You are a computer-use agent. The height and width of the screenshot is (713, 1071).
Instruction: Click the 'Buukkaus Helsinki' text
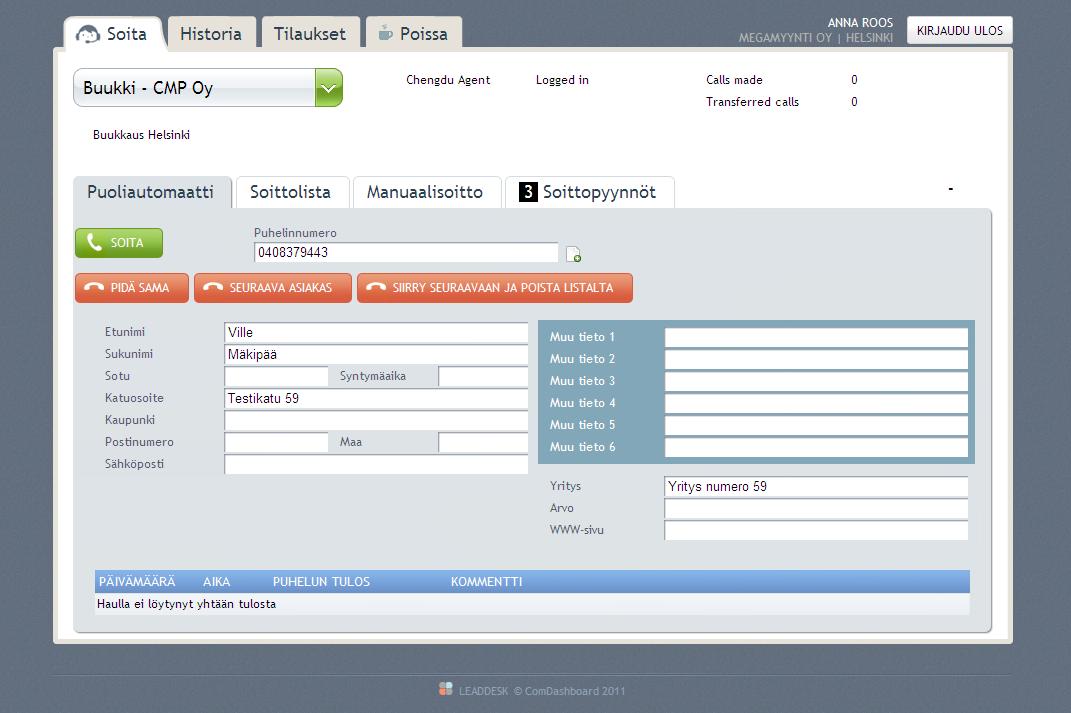(x=141, y=135)
